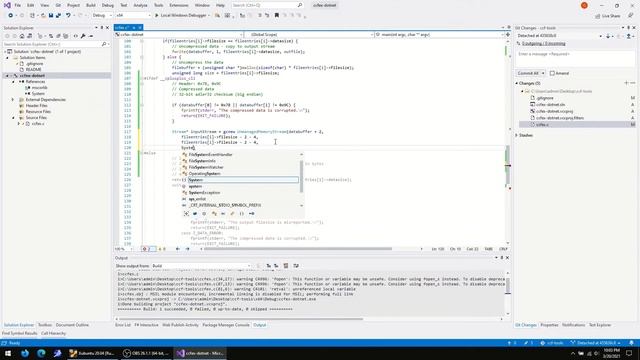
Task: Switch to the Test Explorer tab
Action: (x=600, y=325)
